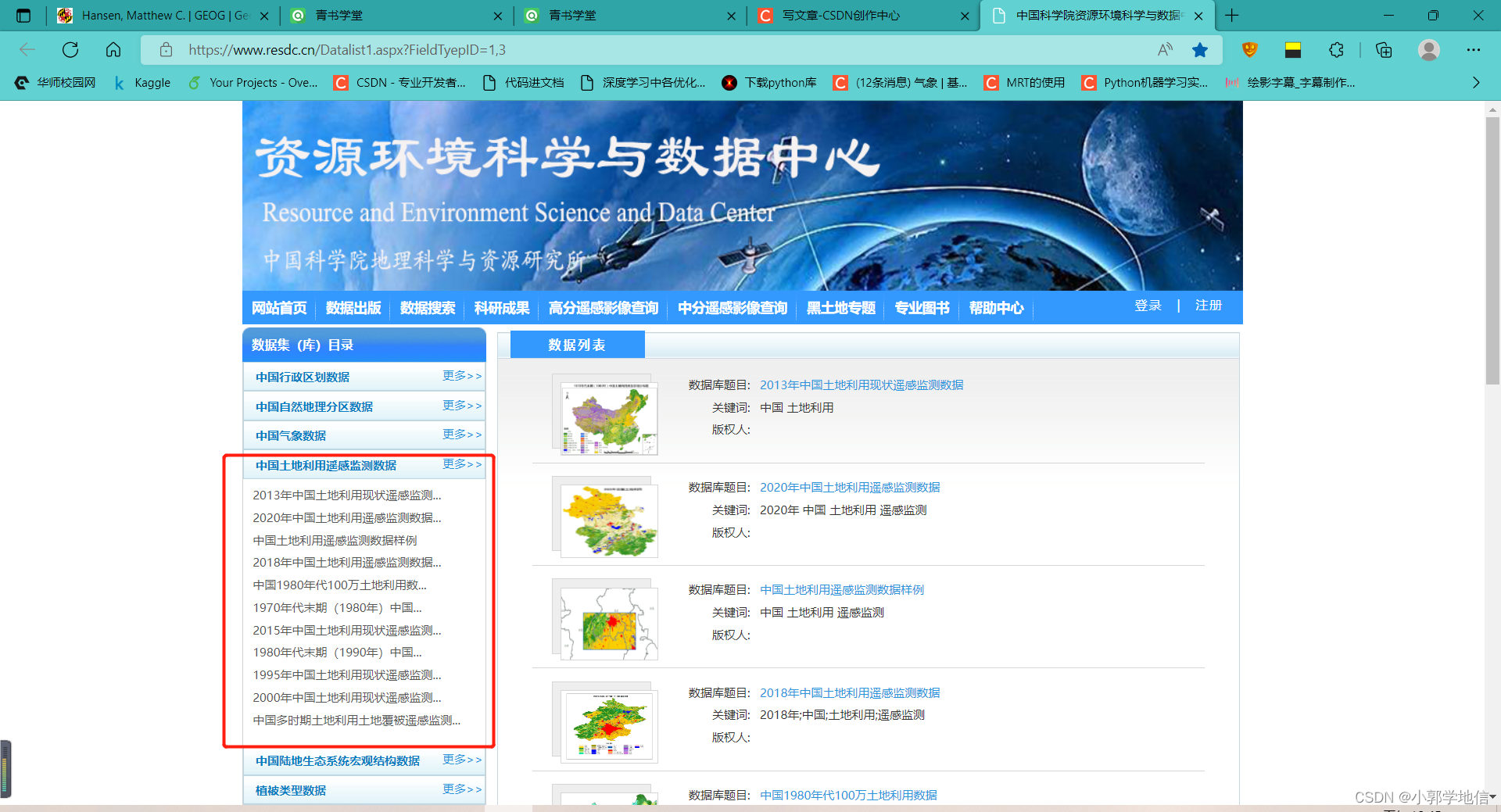Image resolution: width=1501 pixels, height=812 pixels.
Task: Open 深度学习中各优化 bookmark
Action: tap(643, 82)
